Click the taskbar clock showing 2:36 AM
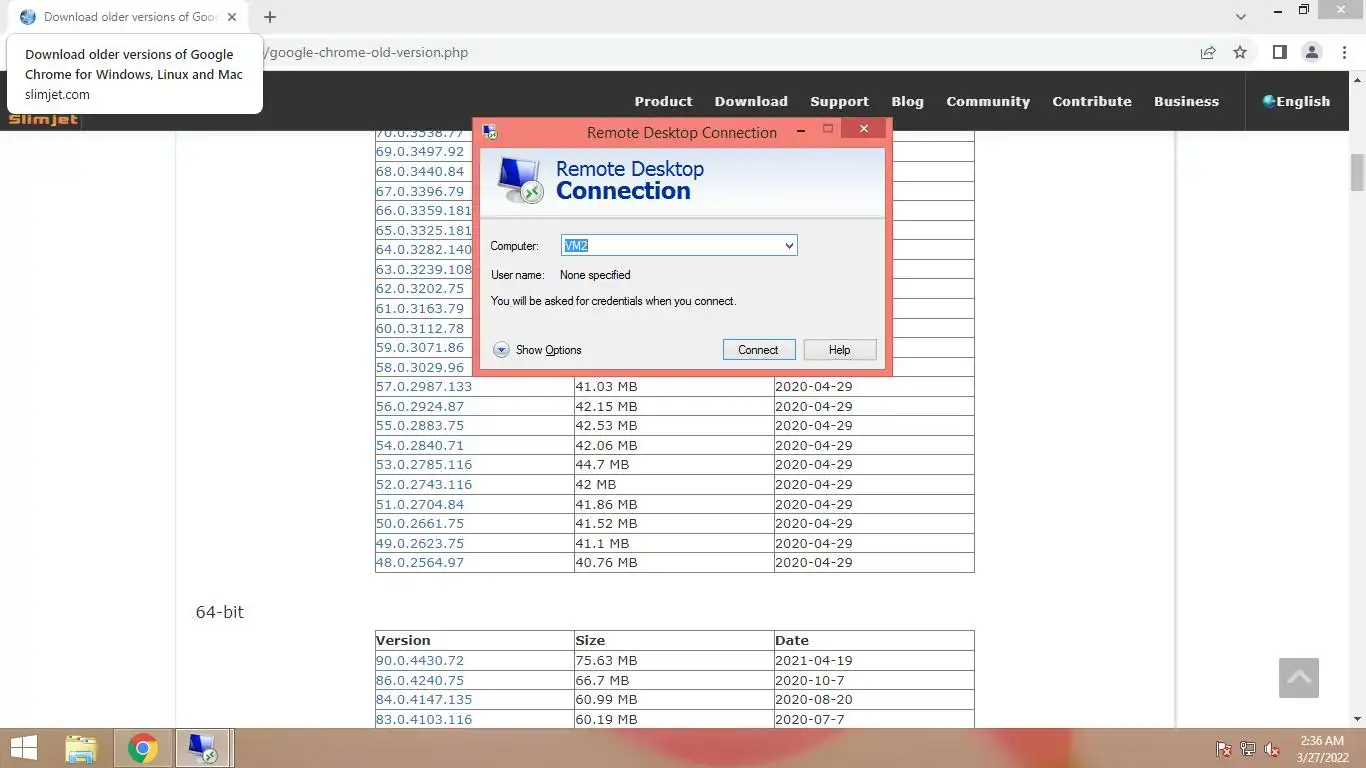 pyautogui.click(x=1322, y=748)
